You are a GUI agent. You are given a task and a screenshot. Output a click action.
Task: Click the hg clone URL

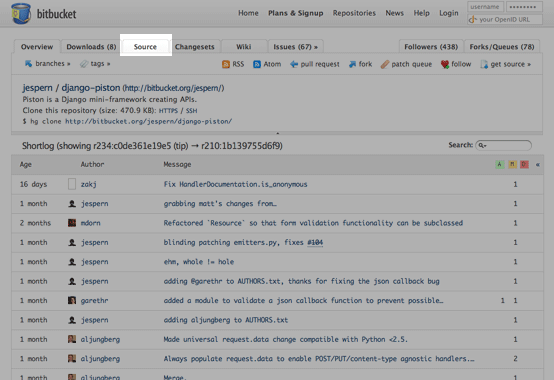[149, 121]
